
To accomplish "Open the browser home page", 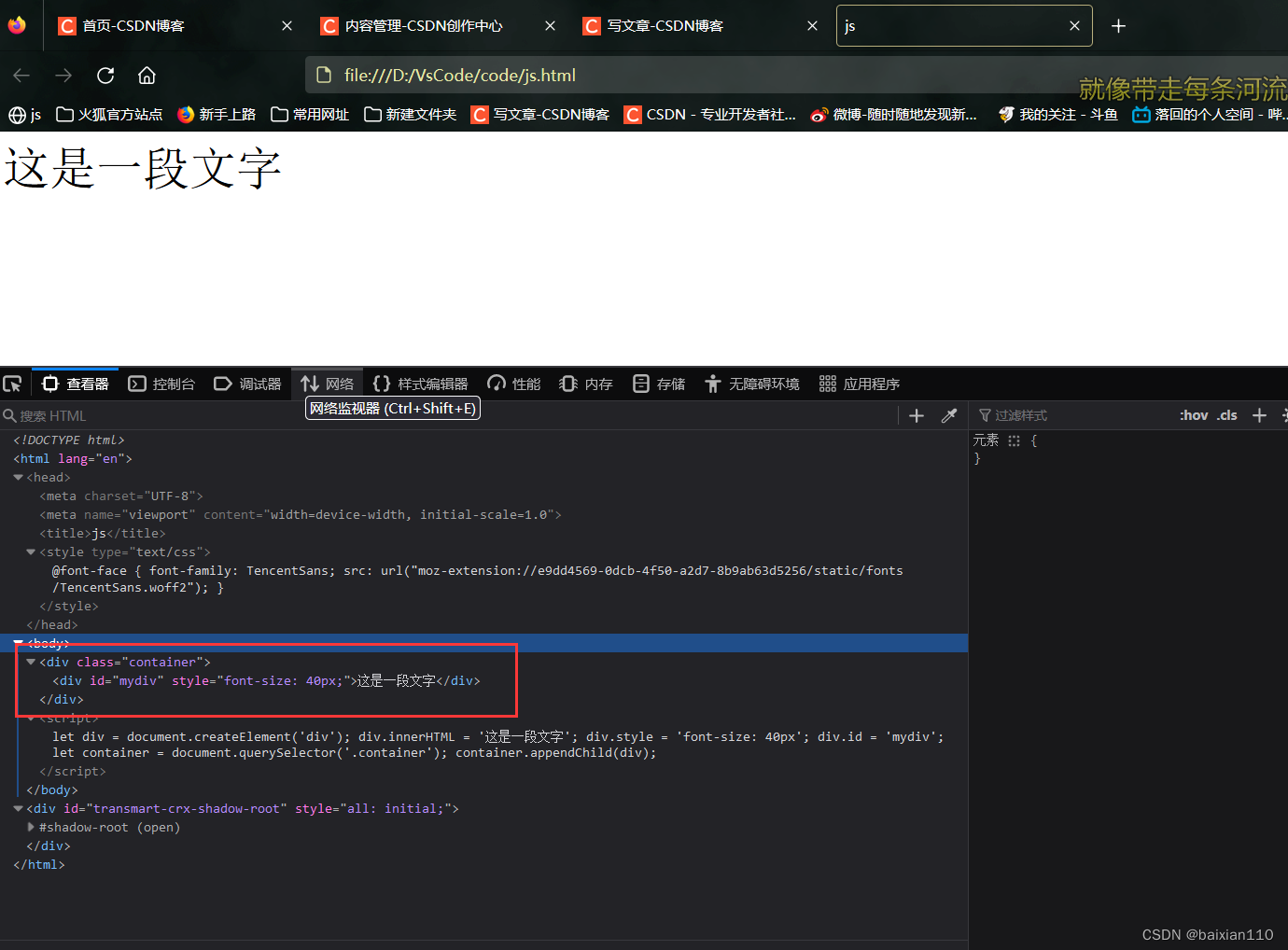I will pos(147,75).
